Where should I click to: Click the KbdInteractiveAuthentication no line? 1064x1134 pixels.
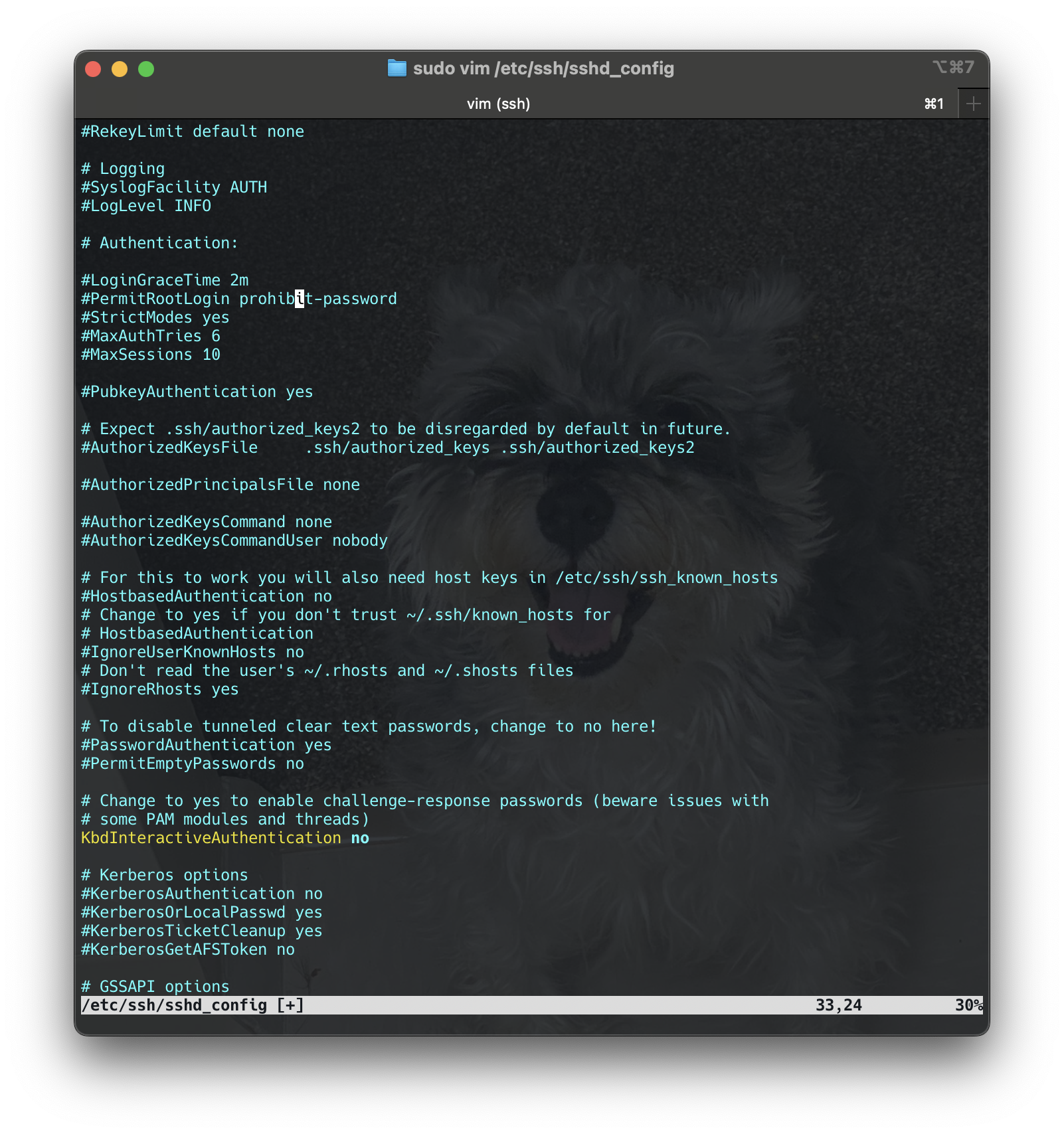pyautogui.click(x=224, y=838)
